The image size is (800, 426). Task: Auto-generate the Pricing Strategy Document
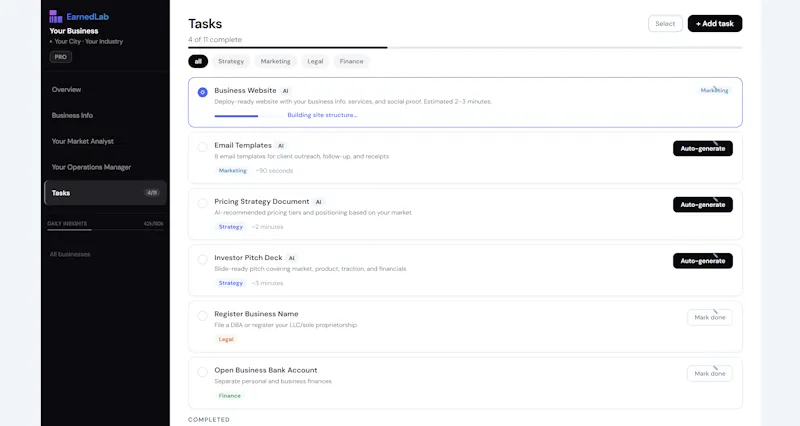click(x=703, y=205)
